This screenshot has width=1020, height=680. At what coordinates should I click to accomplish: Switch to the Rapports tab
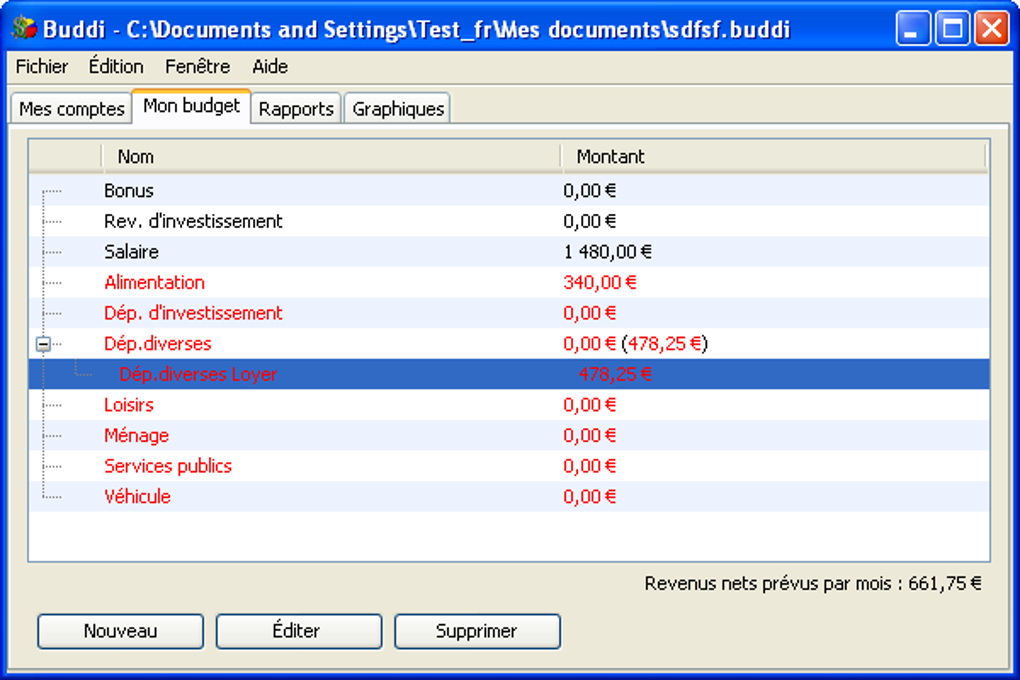296,109
